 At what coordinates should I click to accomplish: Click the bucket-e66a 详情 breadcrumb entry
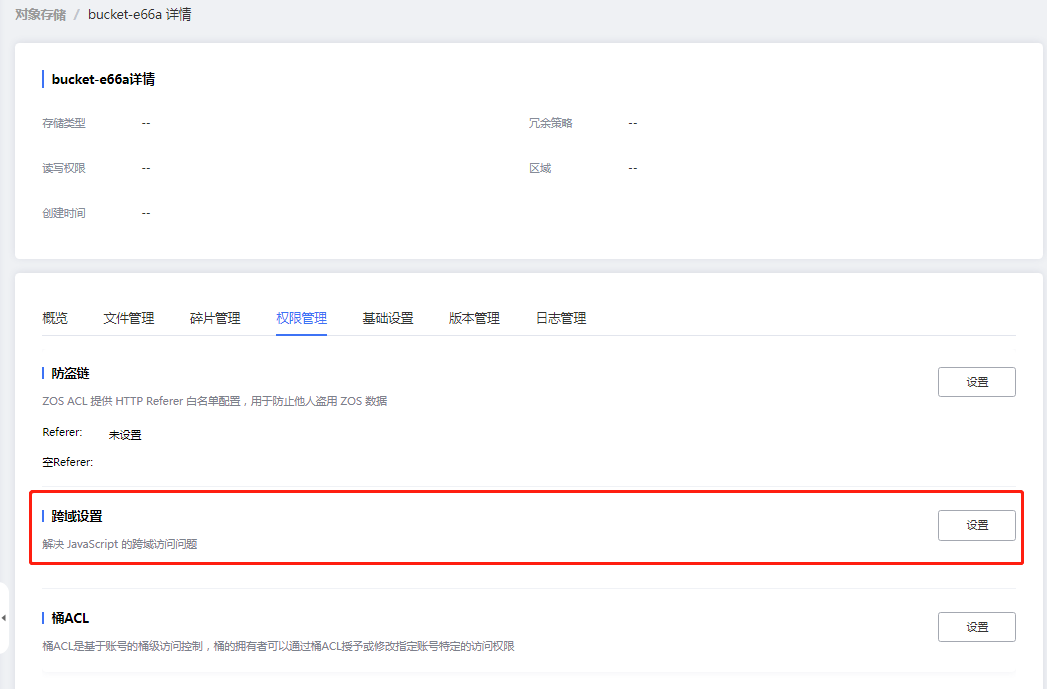coord(140,14)
